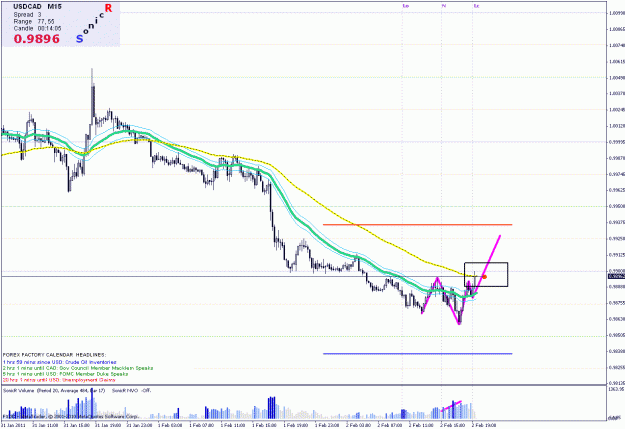The image size is (625, 429).
Task: Select the blue horizontal support line
Action: click(x=417, y=354)
